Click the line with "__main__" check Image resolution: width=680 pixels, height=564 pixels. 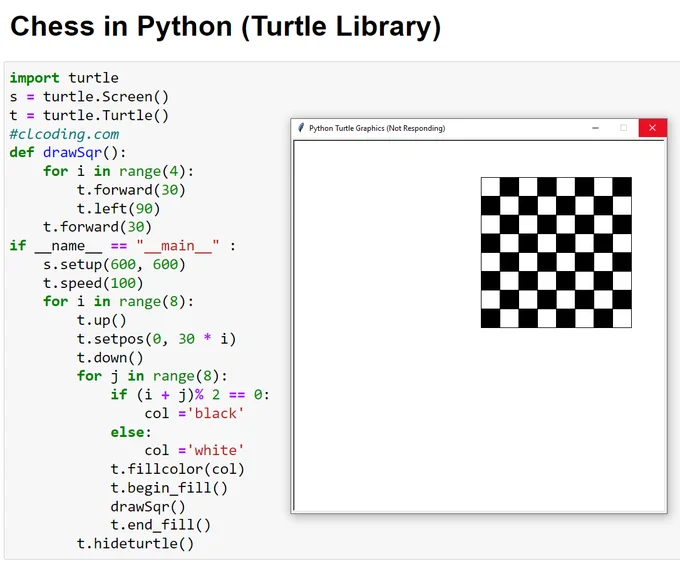point(123,246)
